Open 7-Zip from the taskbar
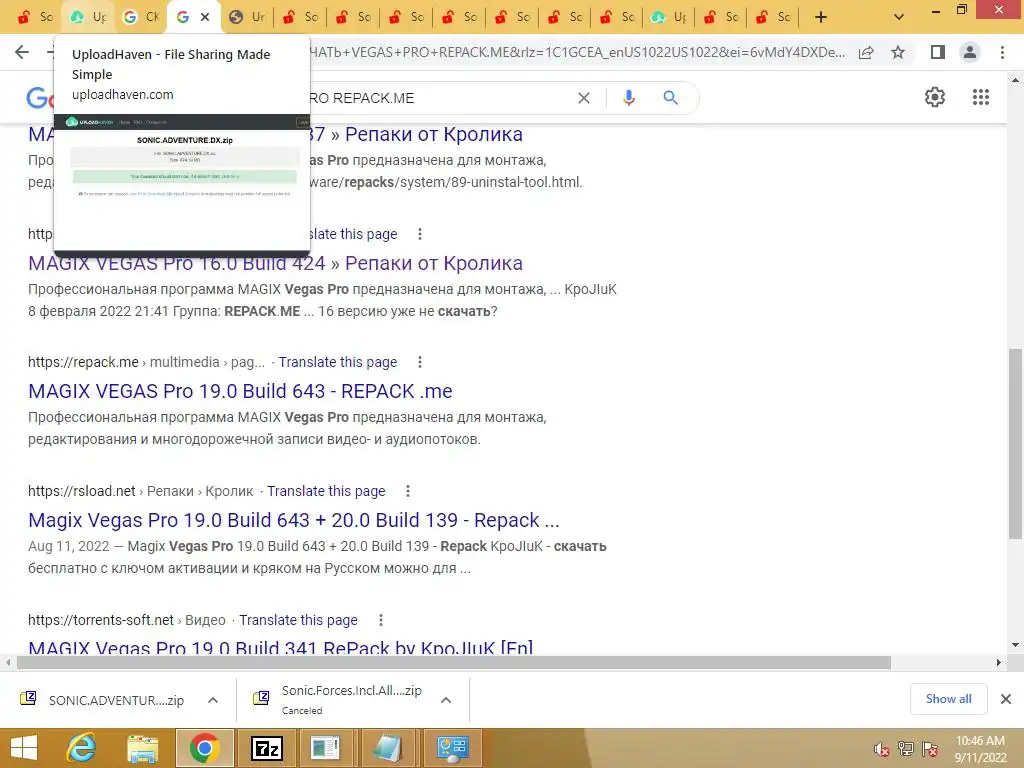Image resolution: width=1024 pixels, height=768 pixels. click(266, 748)
